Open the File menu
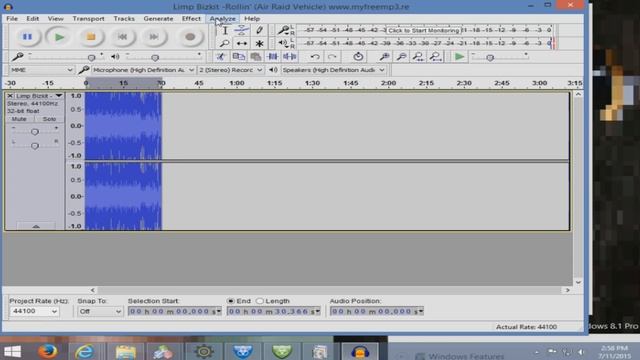This screenshot has width=640, height=360. click(12, 19)
